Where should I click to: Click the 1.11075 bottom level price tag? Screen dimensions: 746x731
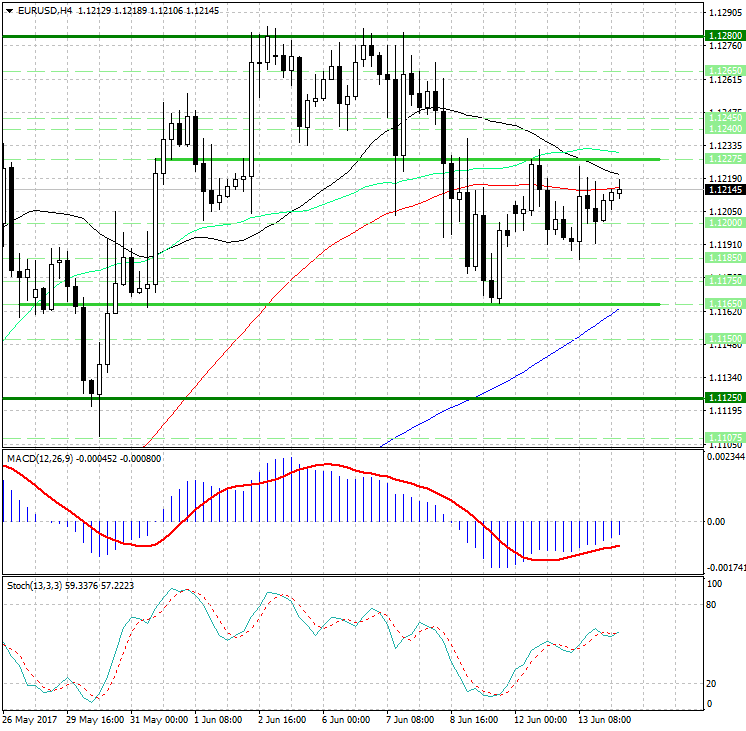725,437
